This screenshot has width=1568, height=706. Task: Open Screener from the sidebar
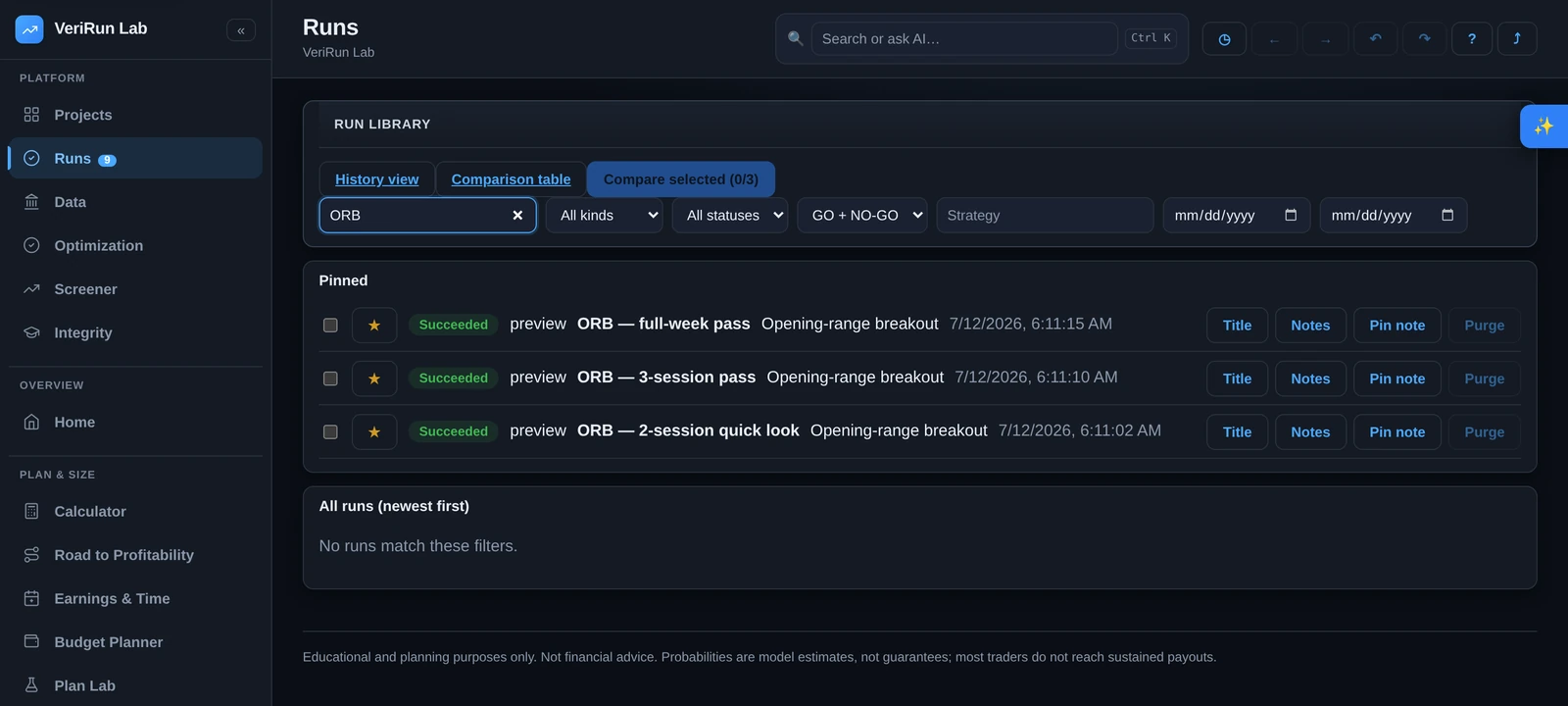135,289
